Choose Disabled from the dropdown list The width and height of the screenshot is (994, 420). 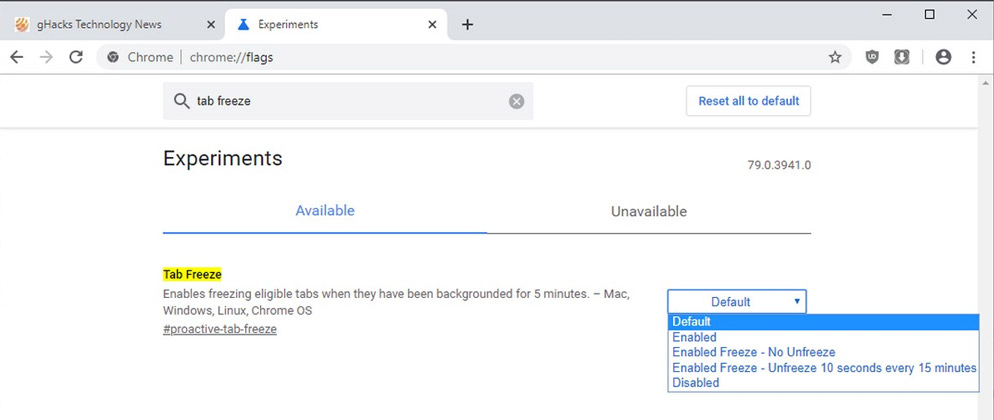point(695,382)
